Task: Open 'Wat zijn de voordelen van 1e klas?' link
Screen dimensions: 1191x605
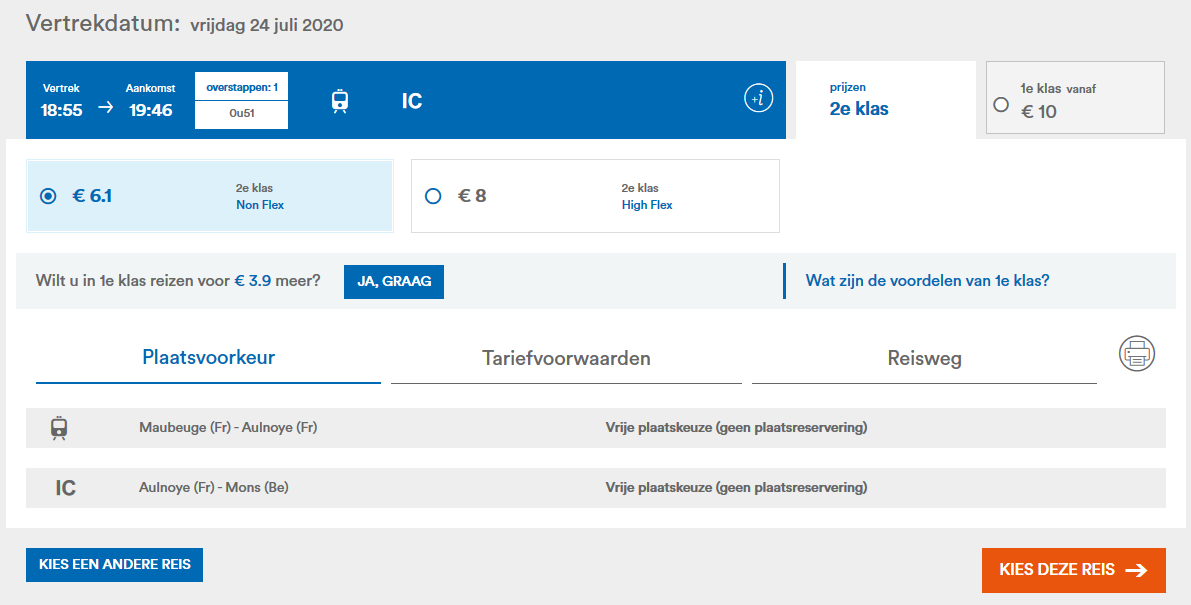Action: [927, 281]
